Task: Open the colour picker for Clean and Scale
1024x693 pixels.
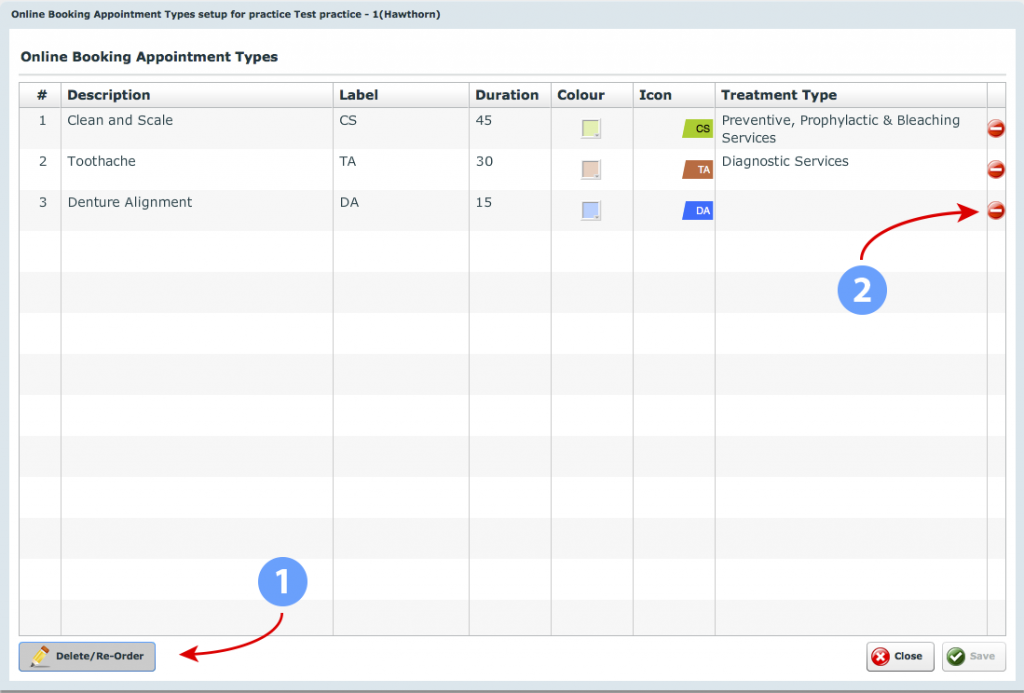Action: click(591, 129)
